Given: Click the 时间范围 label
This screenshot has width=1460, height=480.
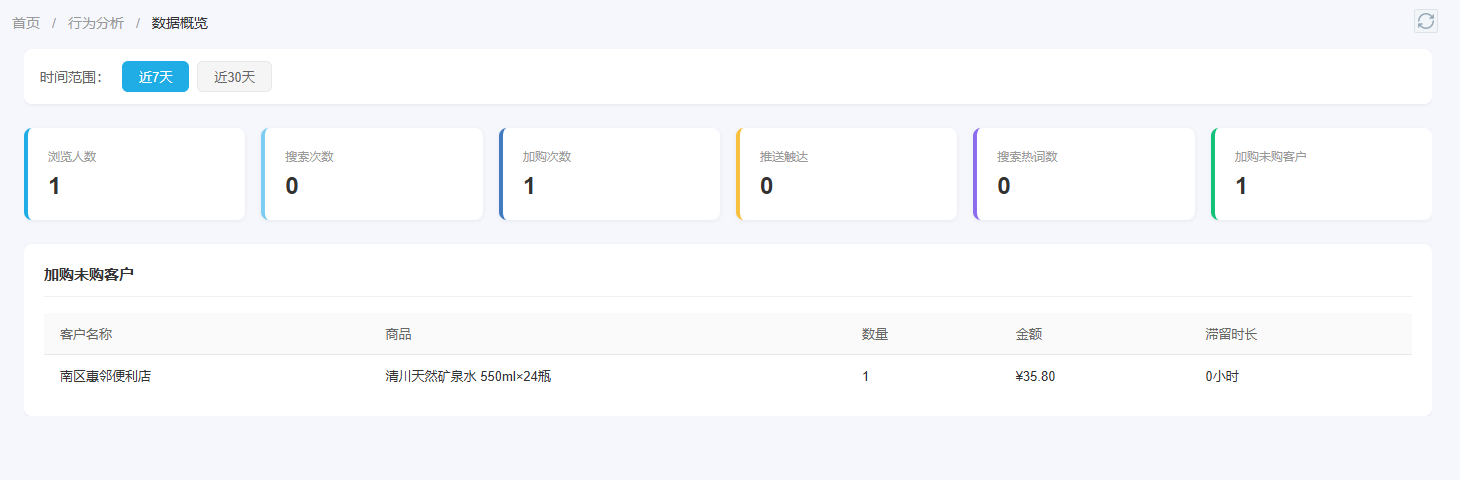Looking at the screenshot, I should point(71,77).
